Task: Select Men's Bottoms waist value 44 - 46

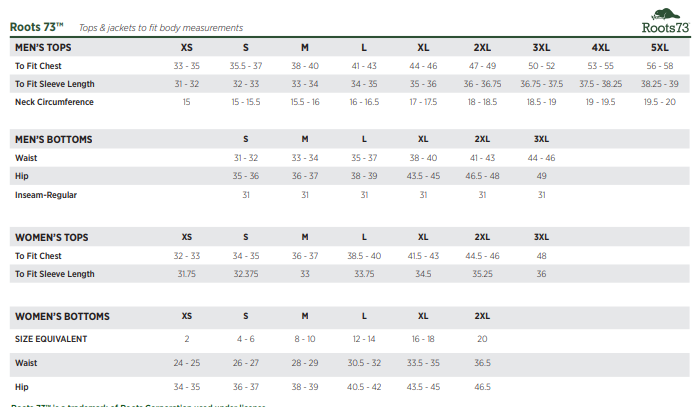Action: click(541, 158)
